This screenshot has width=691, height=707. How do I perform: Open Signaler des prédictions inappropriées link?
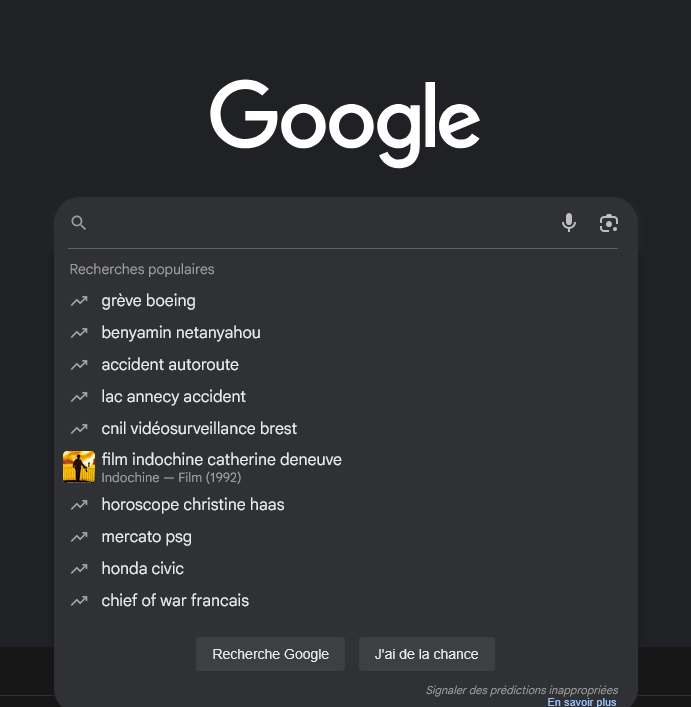click(x=521, y=690)
